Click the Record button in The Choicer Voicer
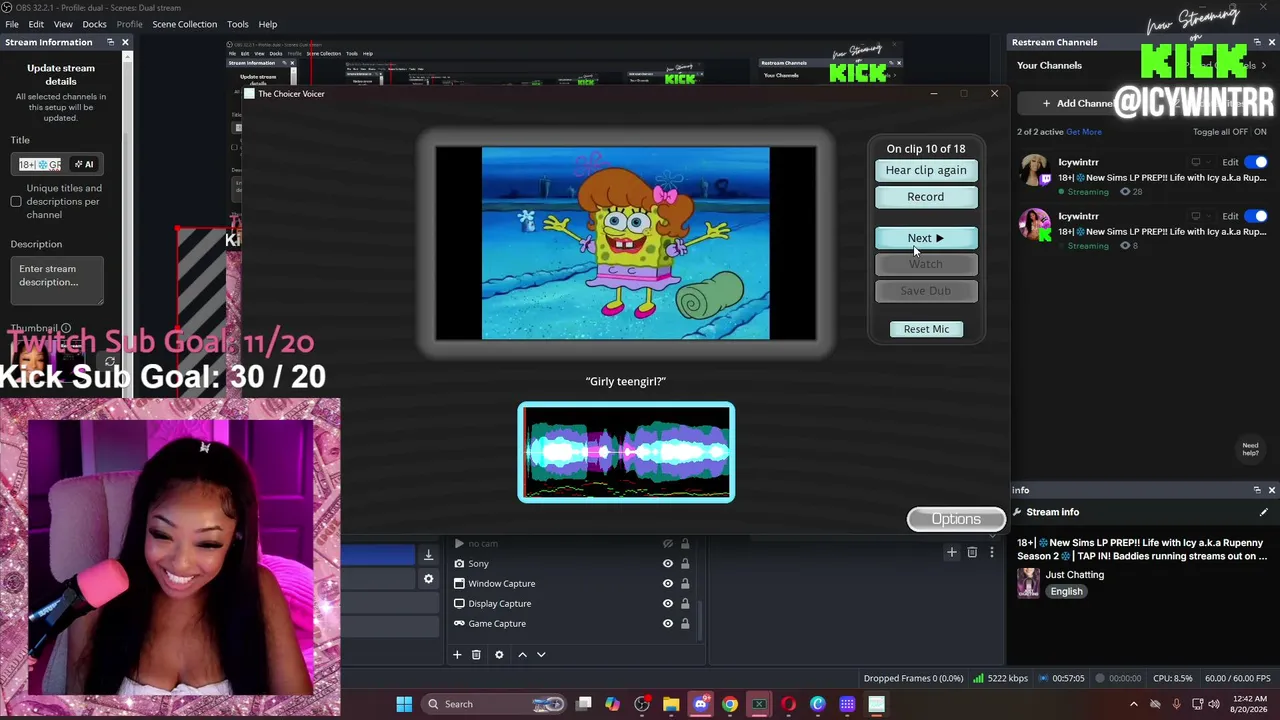Viewport: 1280px width, 720px height. 926,197
